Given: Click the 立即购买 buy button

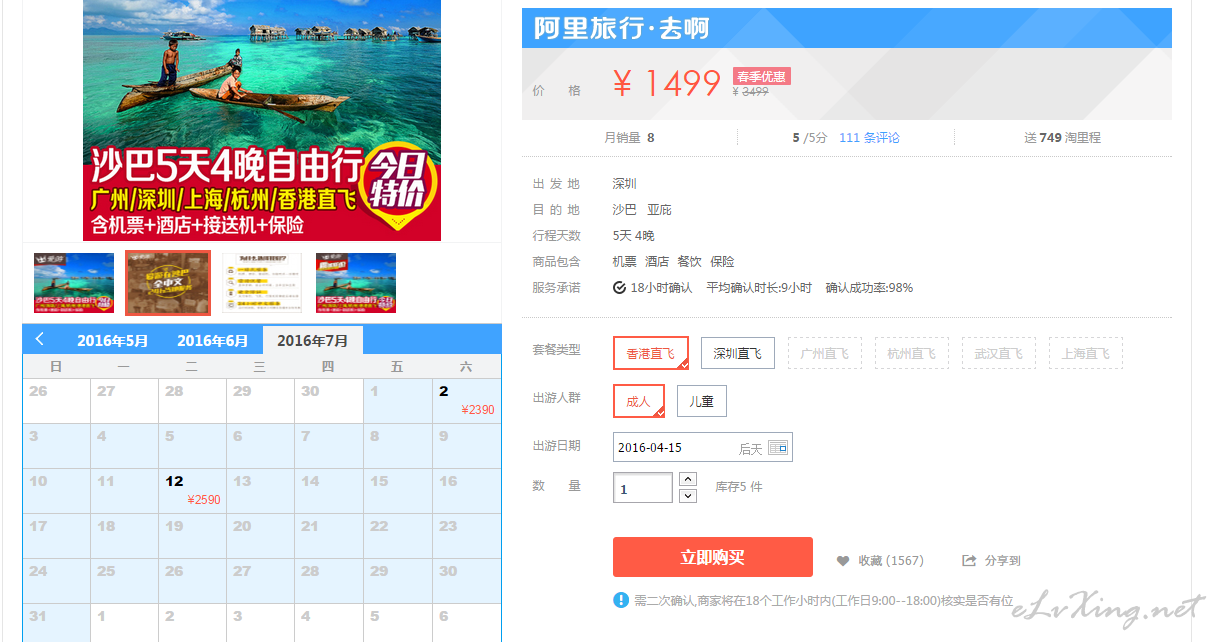Looking at the screenshot, I should point(712,557).
